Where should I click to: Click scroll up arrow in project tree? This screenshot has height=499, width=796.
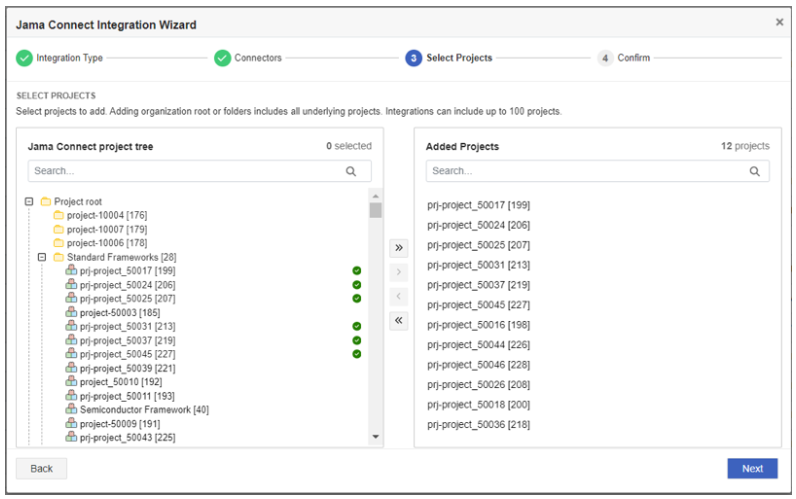point(376,196)
